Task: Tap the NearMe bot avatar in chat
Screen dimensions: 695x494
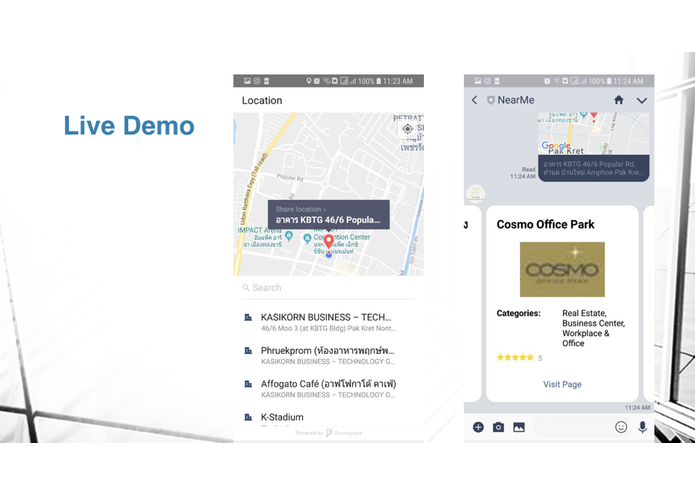Action: (475, 194)
